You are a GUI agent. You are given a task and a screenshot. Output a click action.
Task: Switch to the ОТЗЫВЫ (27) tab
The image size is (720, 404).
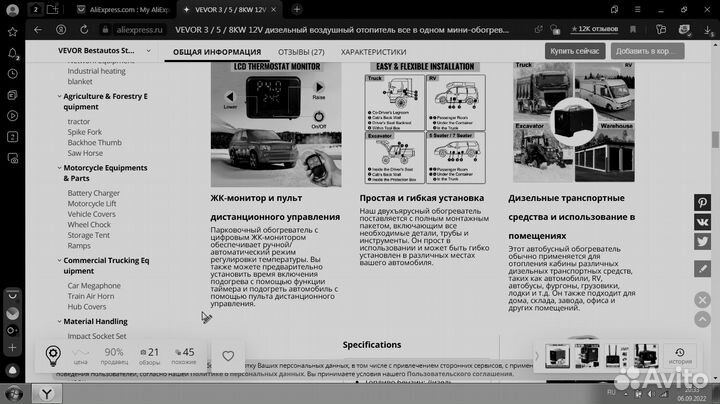pyautogui.click(x=300, y=51)
